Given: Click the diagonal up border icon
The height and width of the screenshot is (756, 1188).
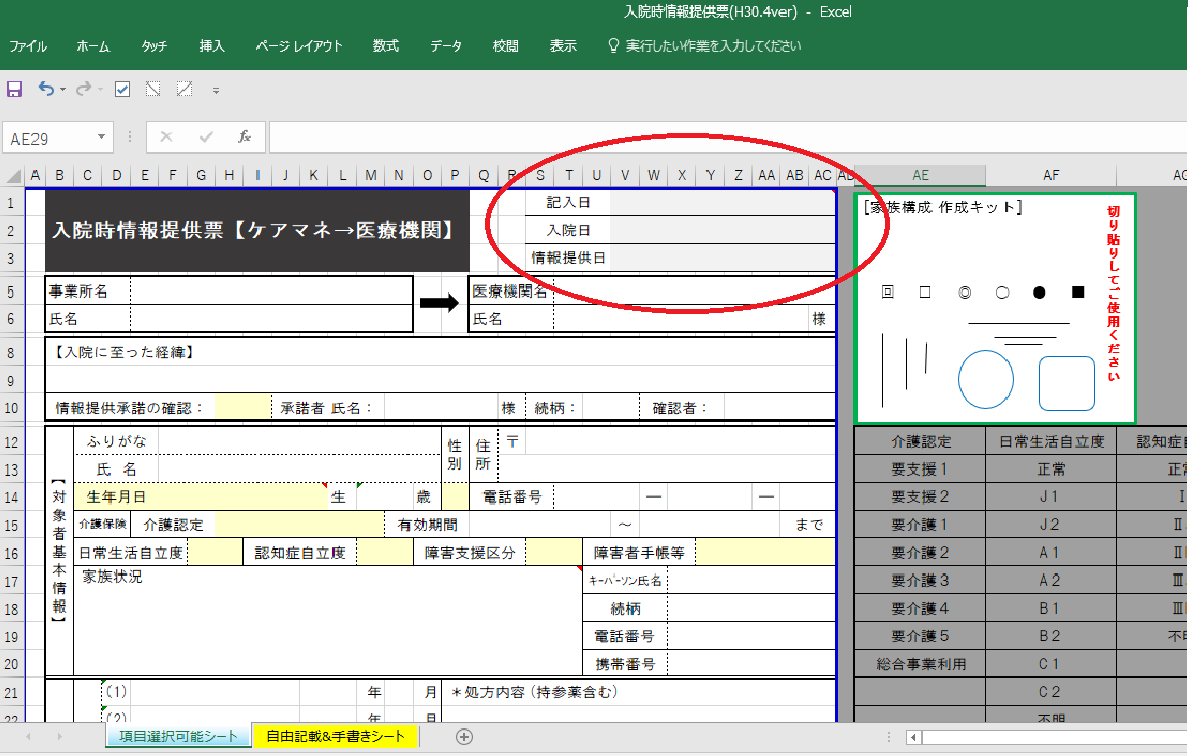Looking at the screenshot, I should 184,90.
